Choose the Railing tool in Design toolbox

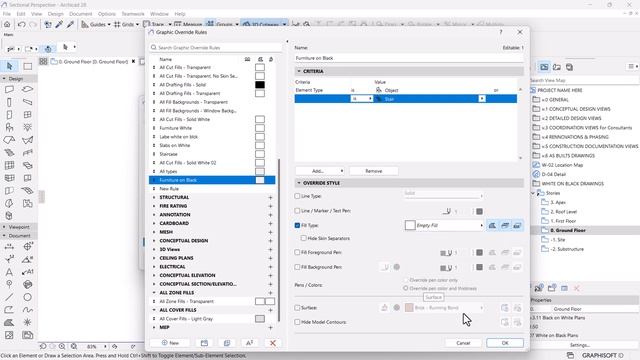click(x=27, y=153)
